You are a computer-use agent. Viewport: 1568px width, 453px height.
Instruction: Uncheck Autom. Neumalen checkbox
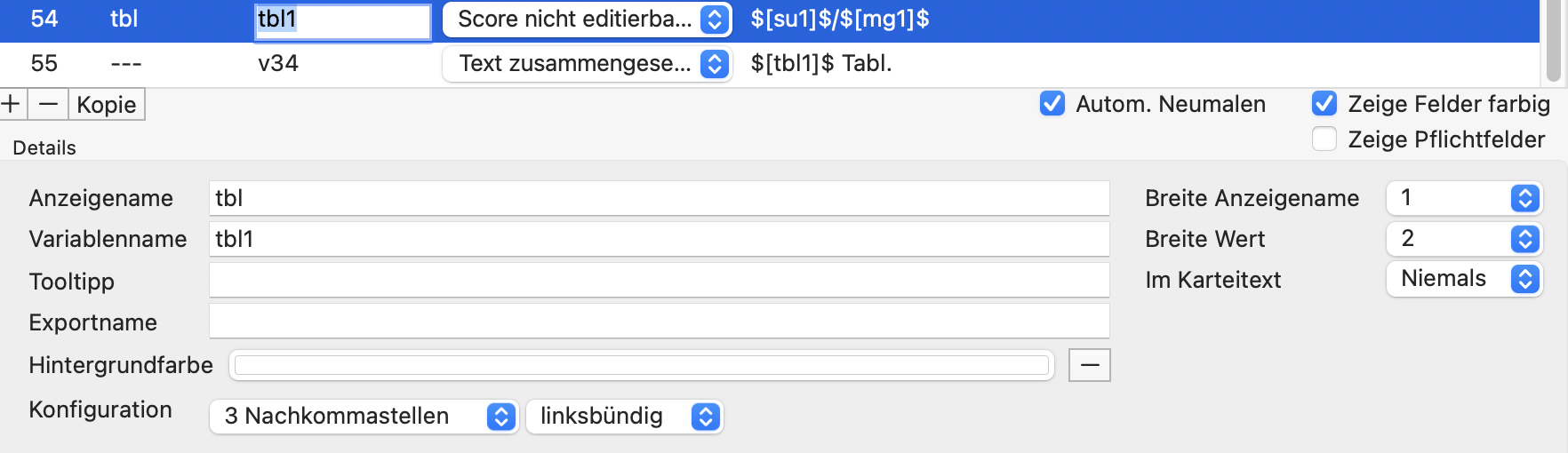1052,104
